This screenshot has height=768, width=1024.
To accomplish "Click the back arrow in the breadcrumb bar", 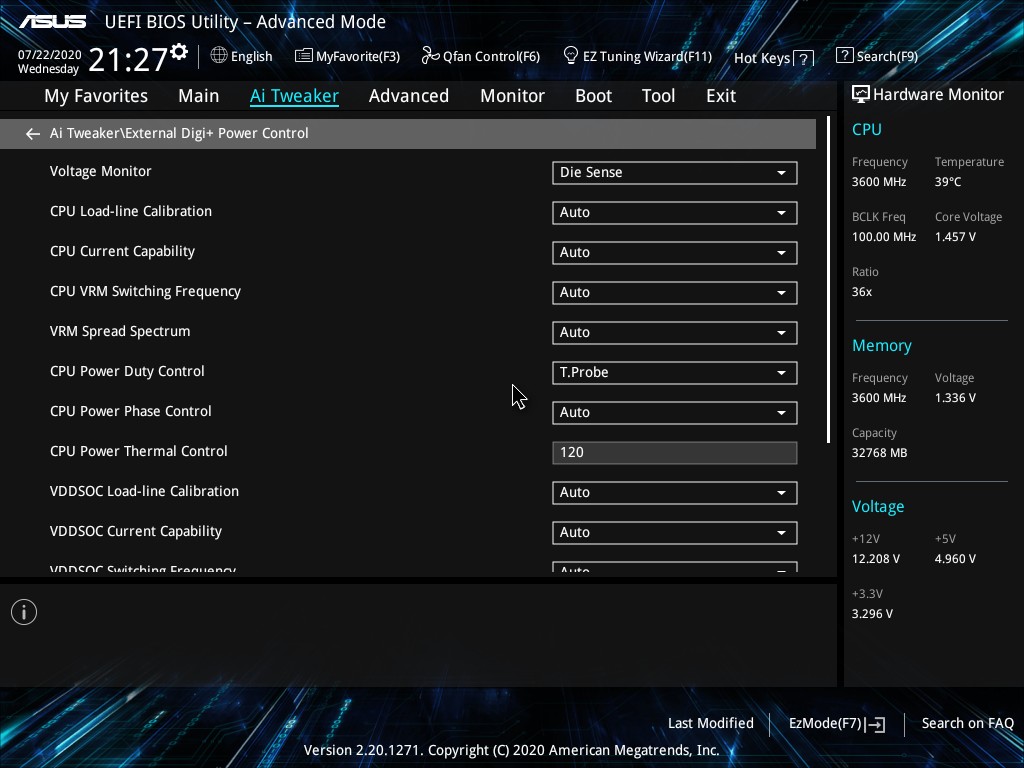I will pos(33,134).
